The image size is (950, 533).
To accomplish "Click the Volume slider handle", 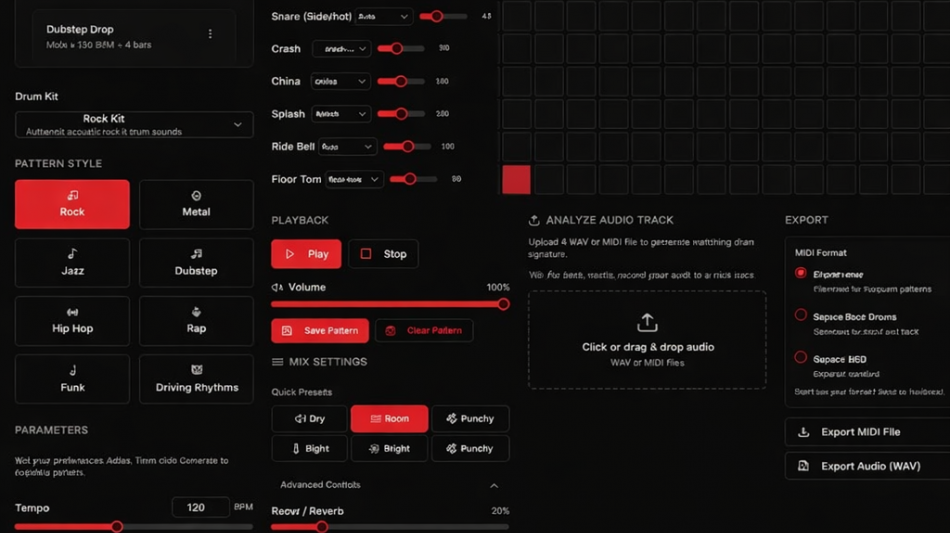I will [x=503, y=304].
